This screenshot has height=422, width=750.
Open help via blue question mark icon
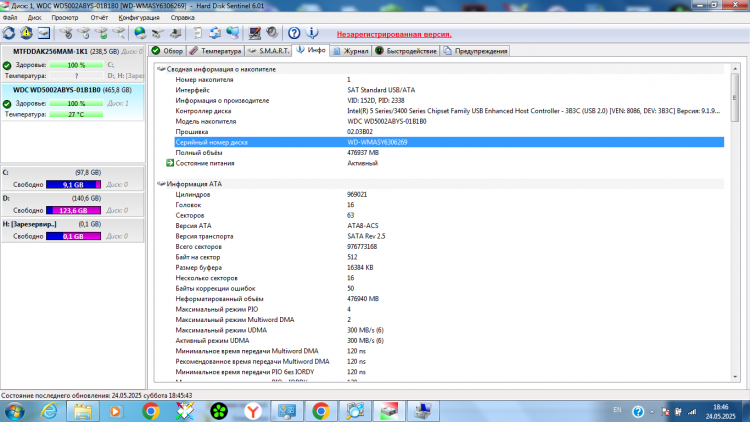294,33
